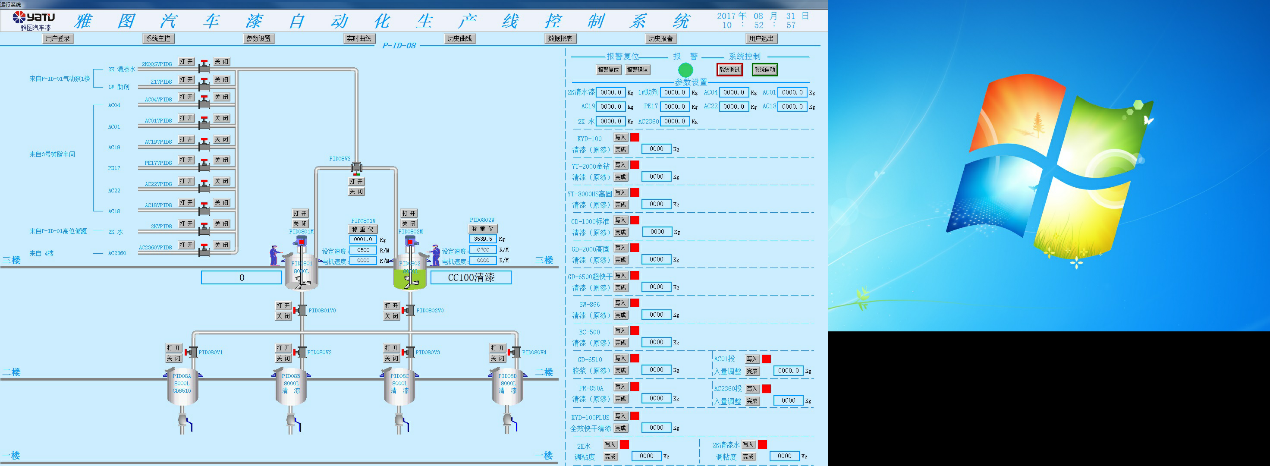
Task: Click the left tank's name field showing 0
Action: (x=240, y=277)
